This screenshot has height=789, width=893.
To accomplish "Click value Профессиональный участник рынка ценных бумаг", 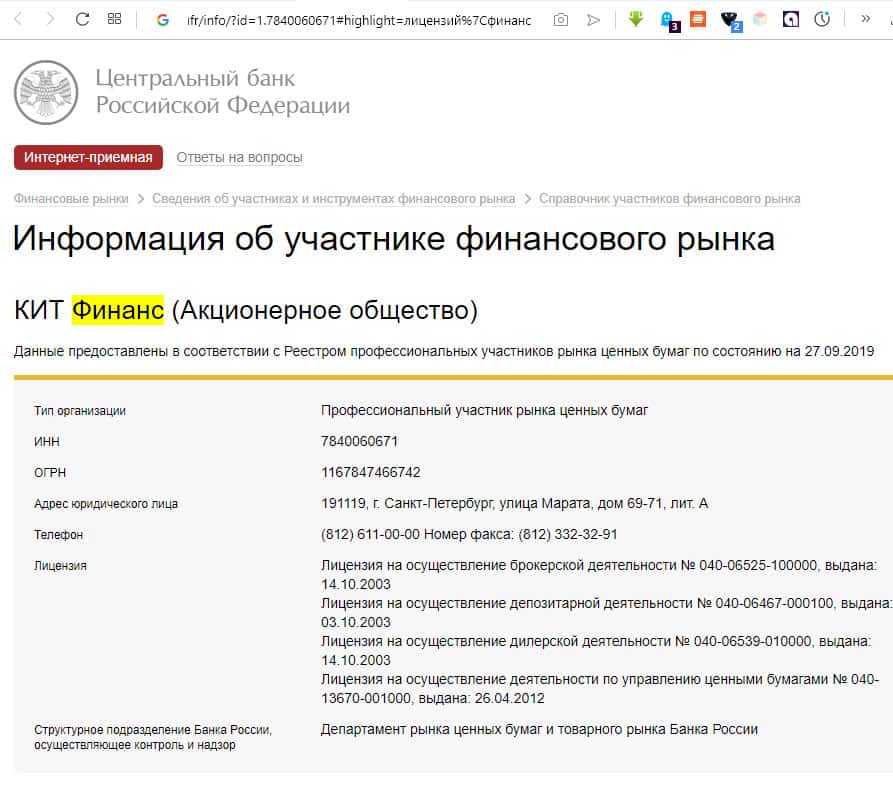I will 485,410.
